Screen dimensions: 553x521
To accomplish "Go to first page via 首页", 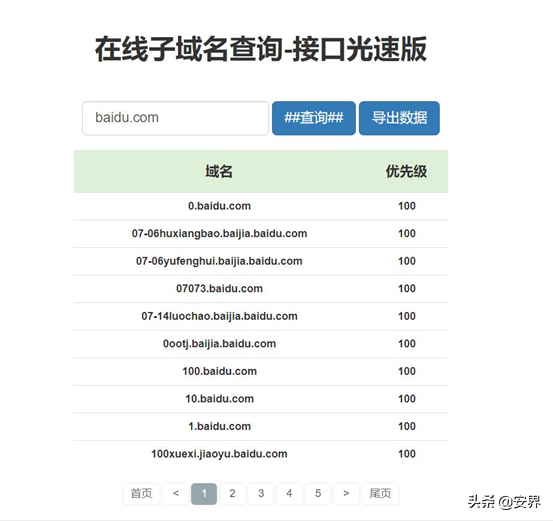I will [x=141, y=493].
